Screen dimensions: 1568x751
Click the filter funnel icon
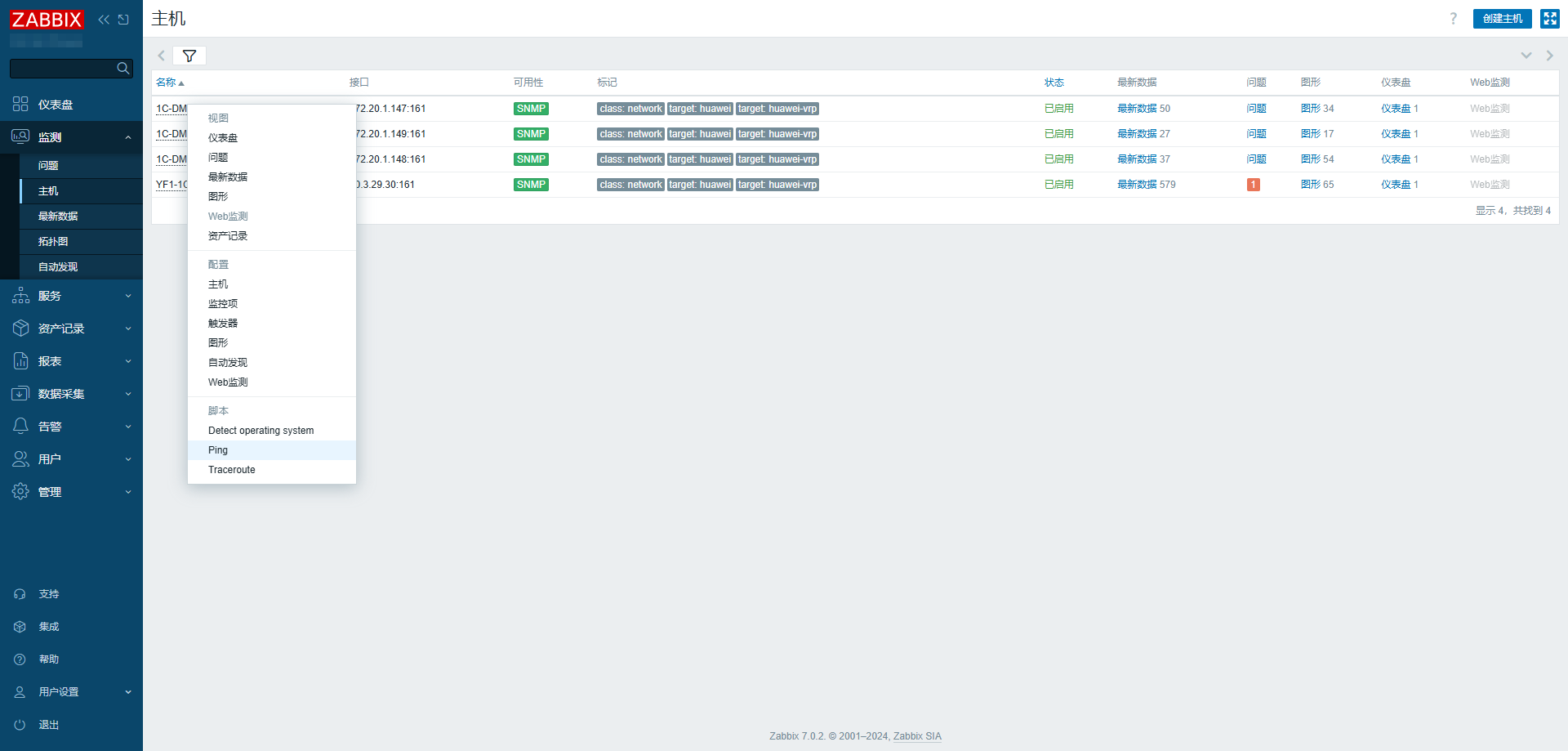click(x=189, y=56)
